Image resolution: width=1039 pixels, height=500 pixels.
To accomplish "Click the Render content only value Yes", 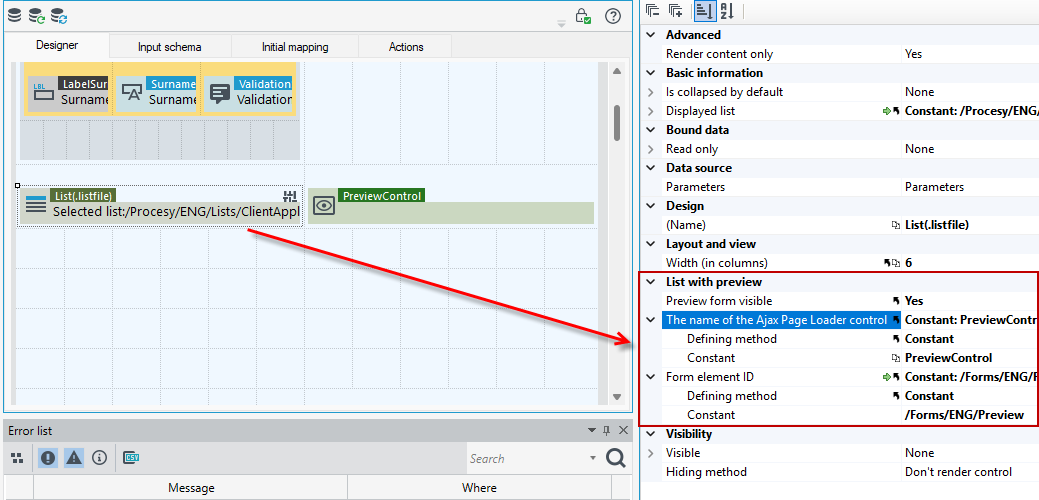I will (x=913, y=54).
